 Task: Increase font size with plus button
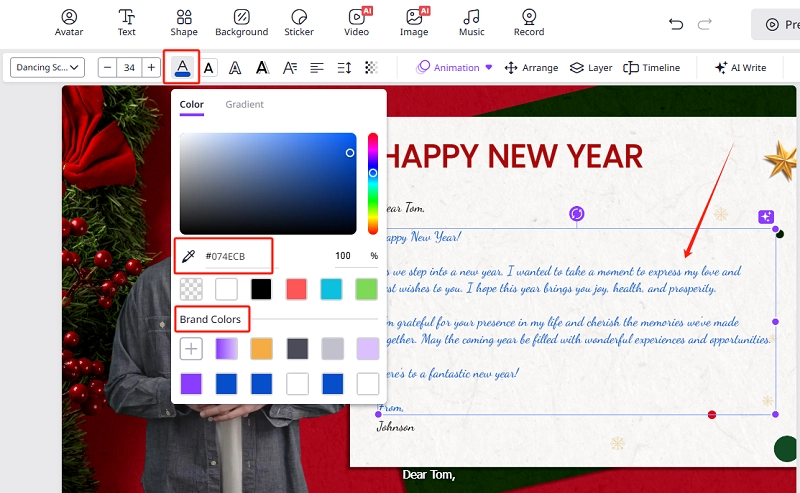tap(151, 67)
